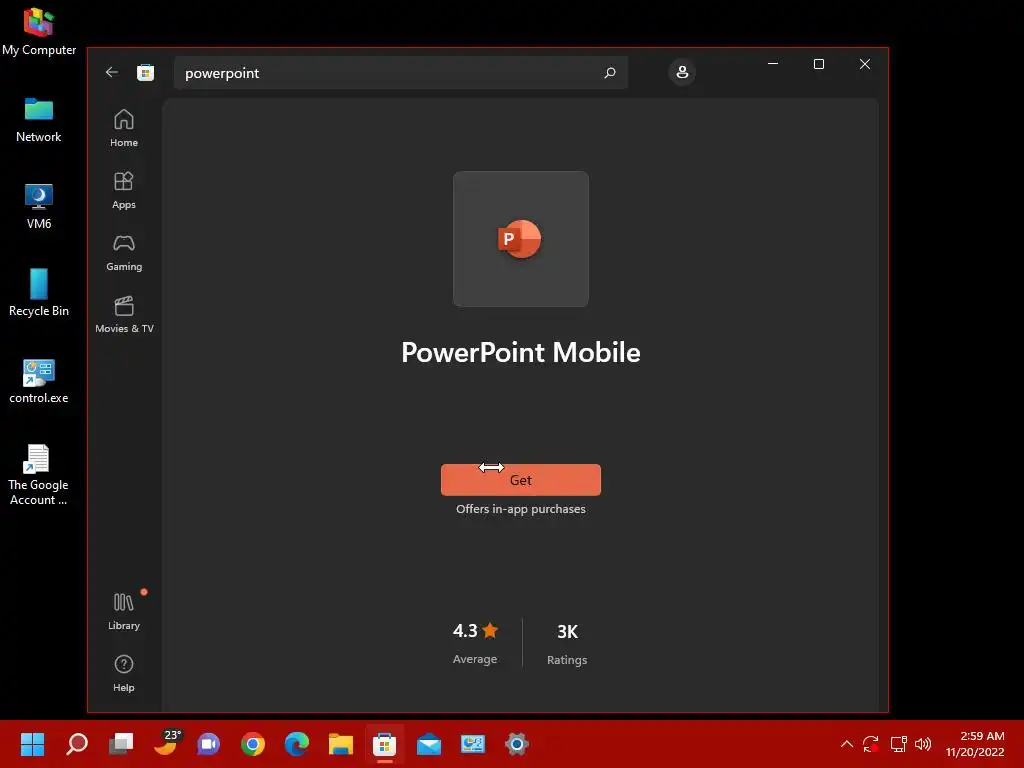Click the PowerPoint Mobile title text
Screen dimensions: 1024x768
pos(520,352)
